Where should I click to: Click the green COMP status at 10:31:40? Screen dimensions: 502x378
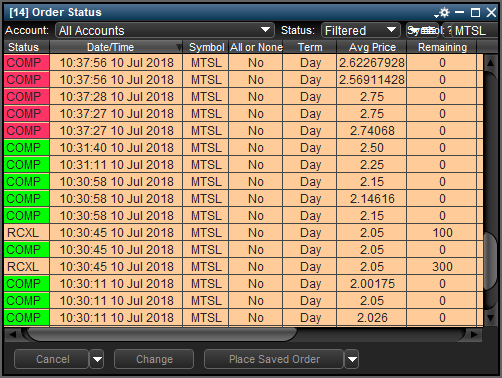(x=26, y=147)
